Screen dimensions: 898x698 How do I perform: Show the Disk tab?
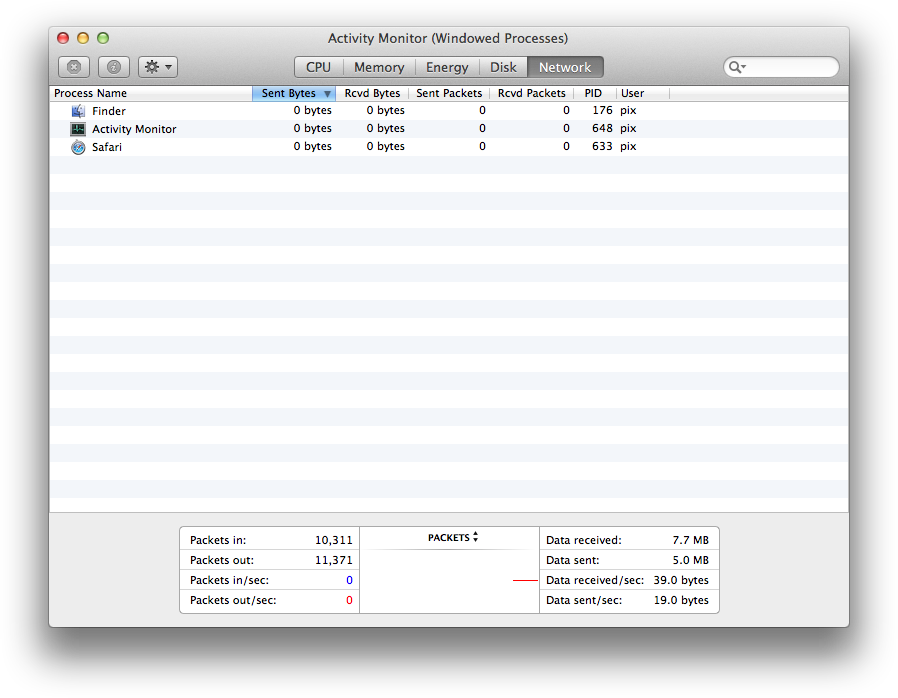click(x=503, y=67)
